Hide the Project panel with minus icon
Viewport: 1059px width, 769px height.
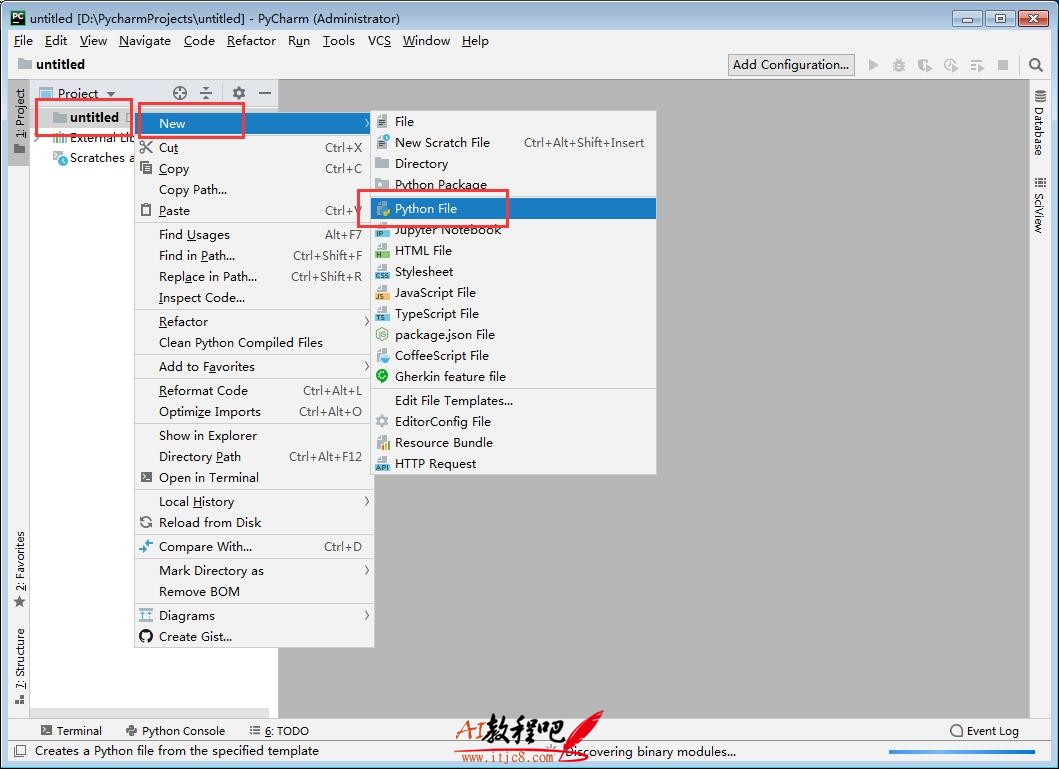[x=265, y=93]
